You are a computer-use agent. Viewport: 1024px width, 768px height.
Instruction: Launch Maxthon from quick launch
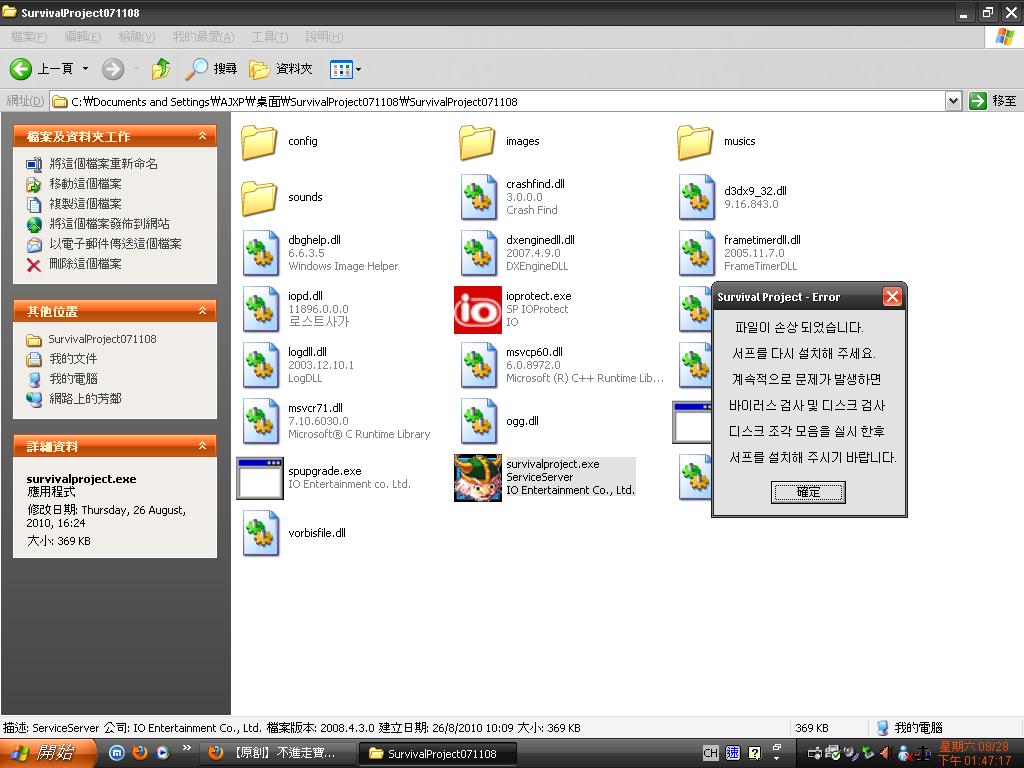pos(116,753)
